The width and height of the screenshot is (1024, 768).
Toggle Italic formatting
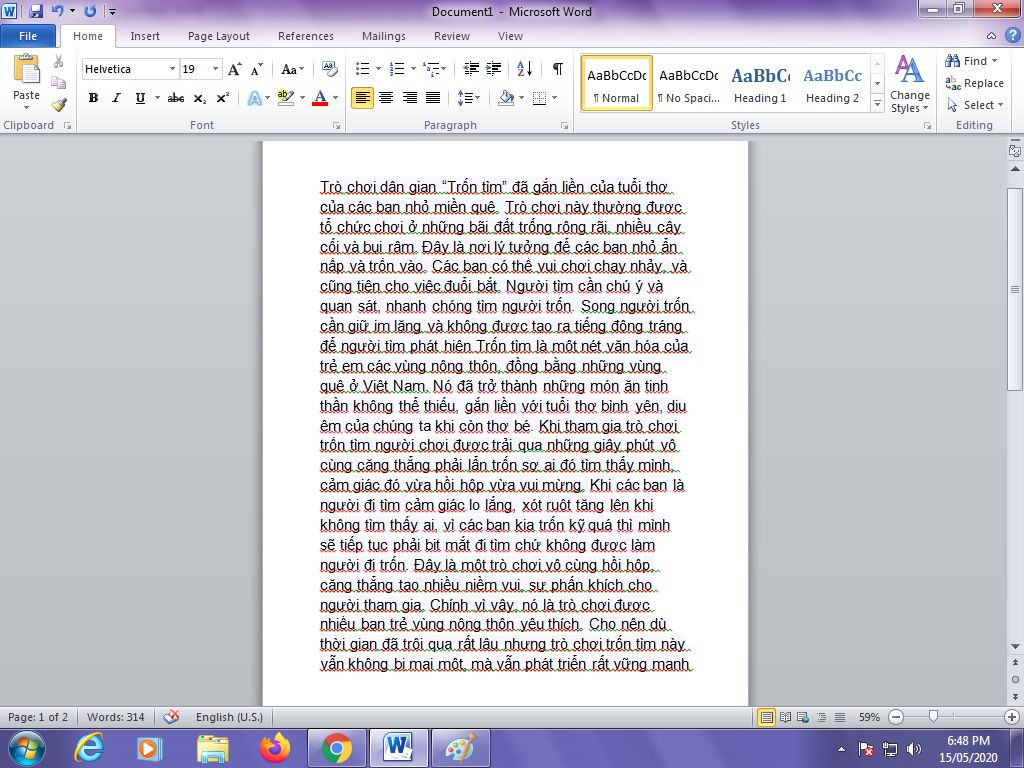(x=116, y=98)
